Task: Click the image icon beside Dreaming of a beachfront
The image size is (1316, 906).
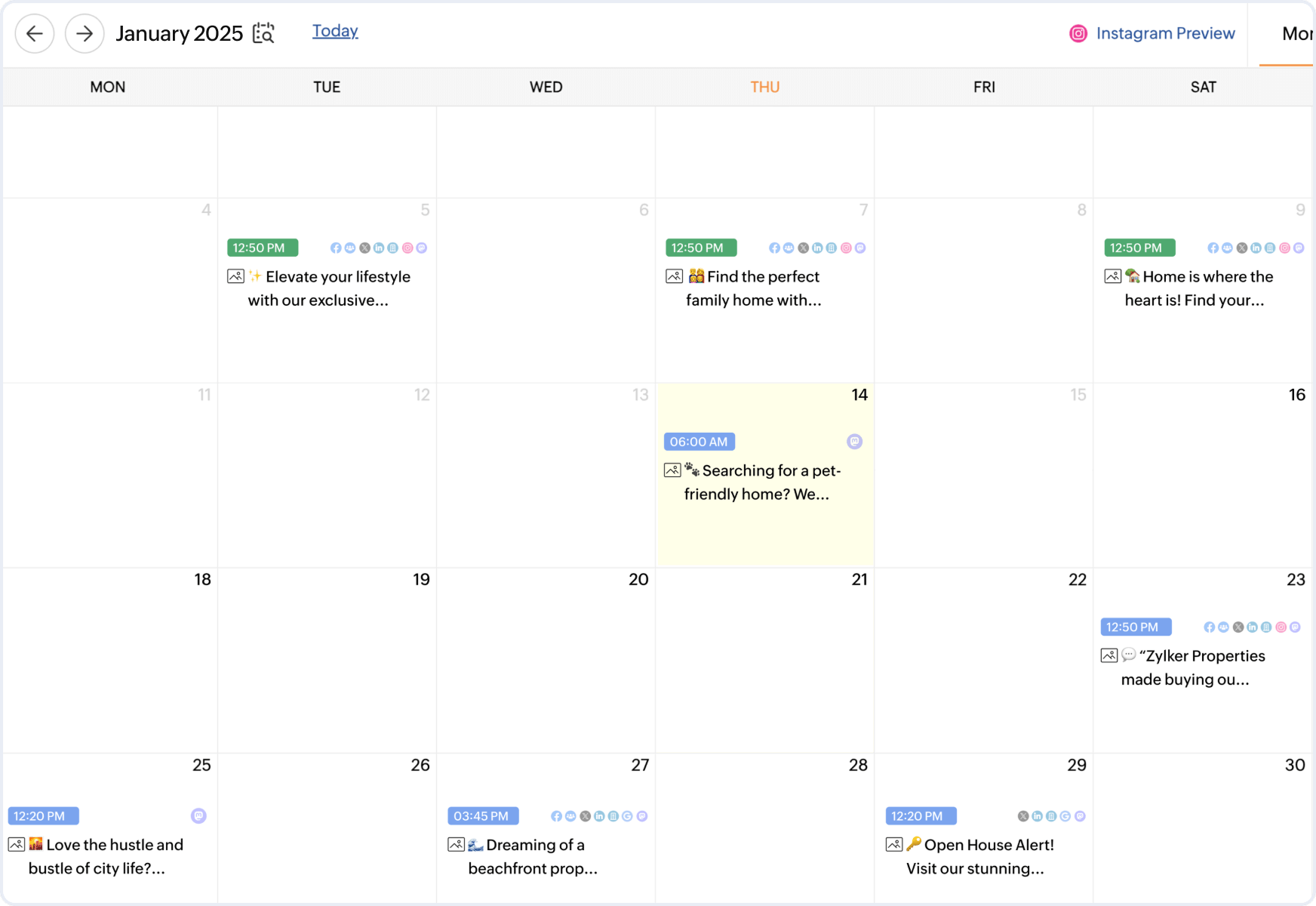Action: [456, 844]
